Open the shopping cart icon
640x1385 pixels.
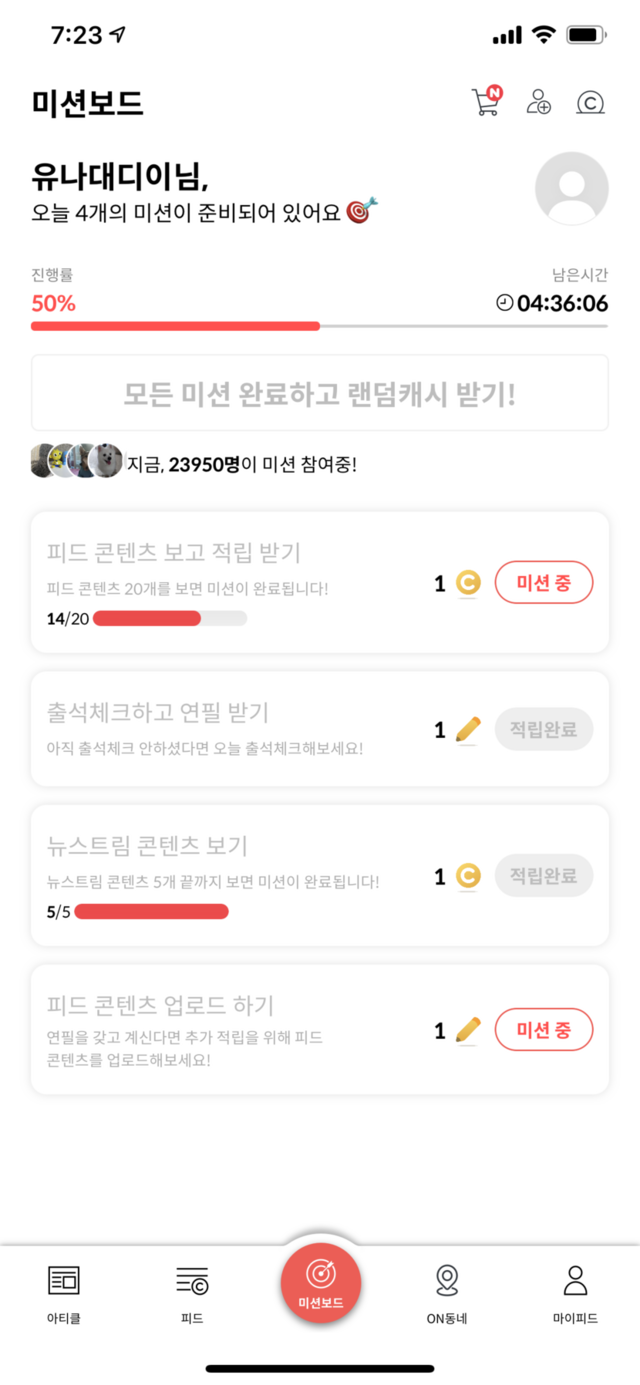486,102
